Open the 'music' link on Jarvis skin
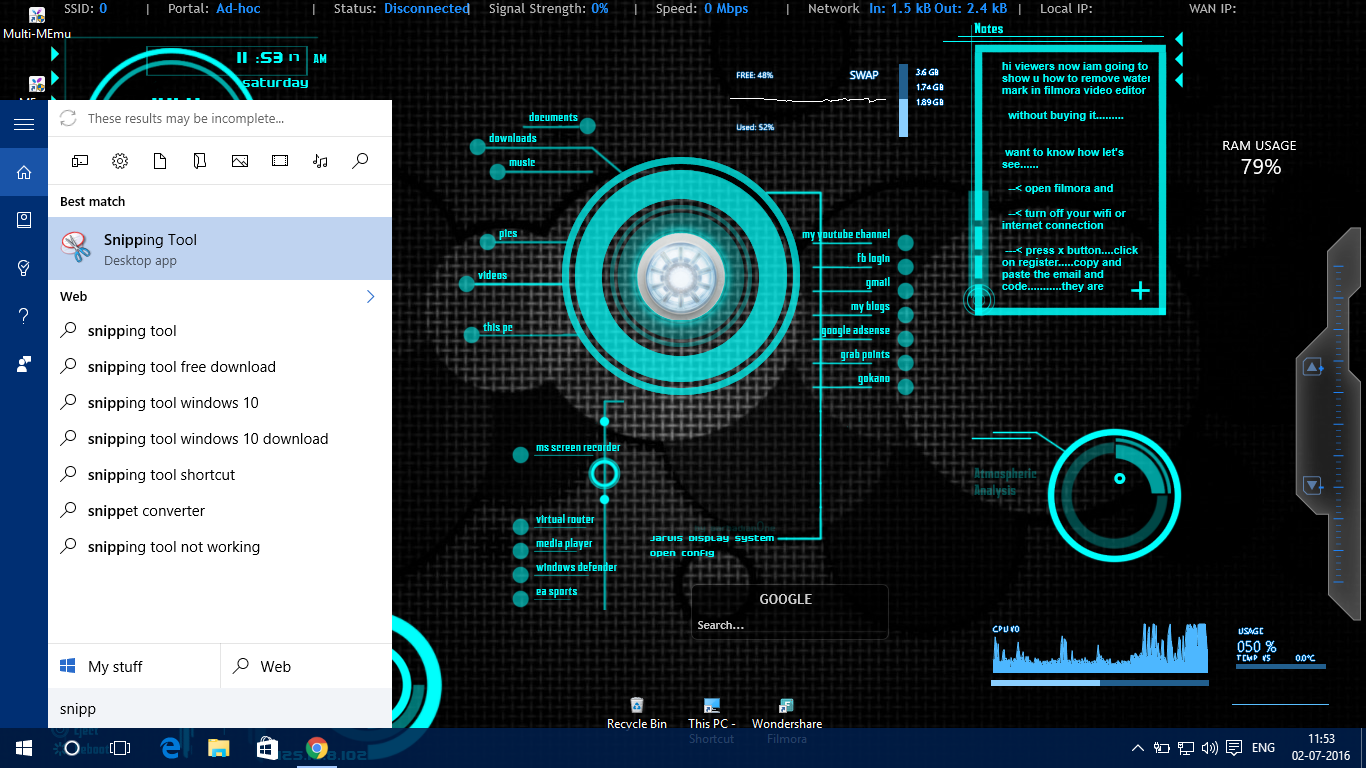Screen dimensions: 1366x768 (522, 162)
